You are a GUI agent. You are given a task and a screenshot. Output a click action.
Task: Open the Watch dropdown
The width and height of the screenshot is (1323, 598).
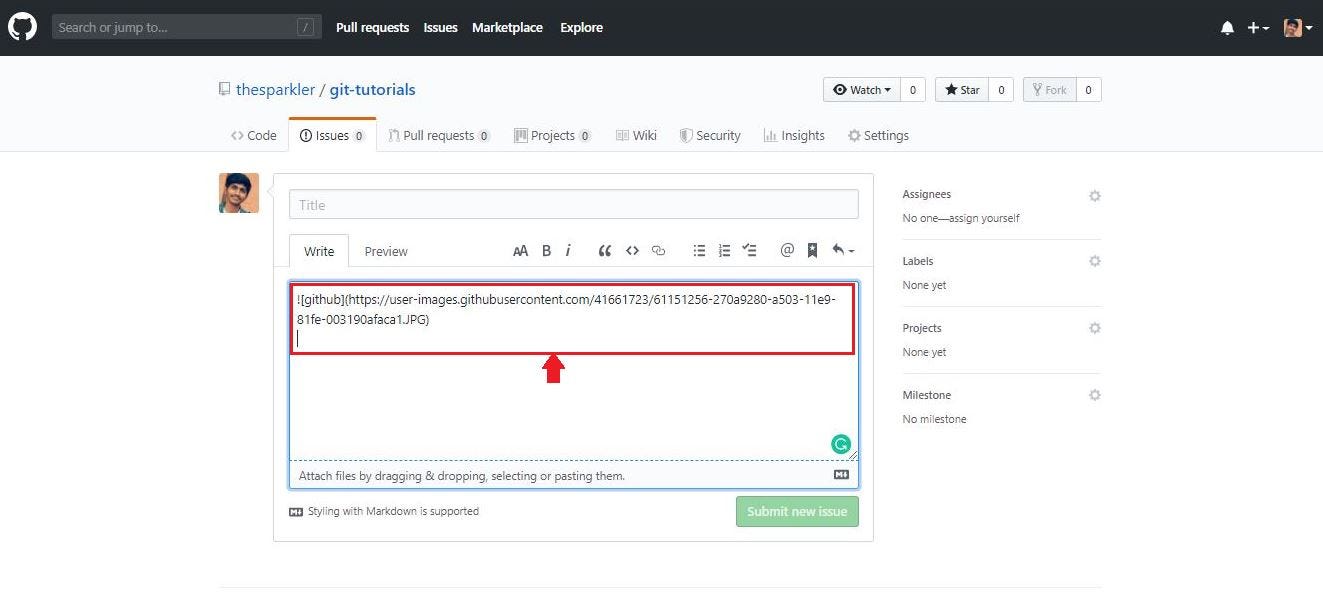click(x=862, y=90)
